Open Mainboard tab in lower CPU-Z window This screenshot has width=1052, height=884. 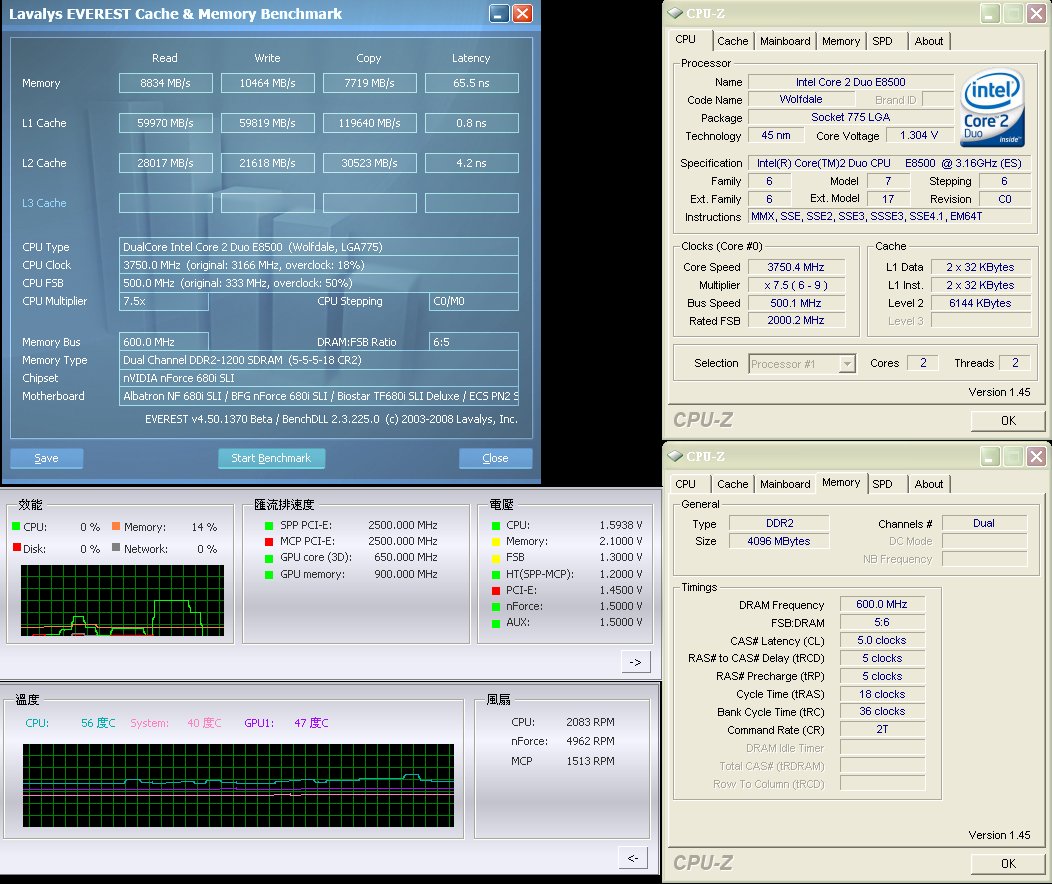(785, 484)
